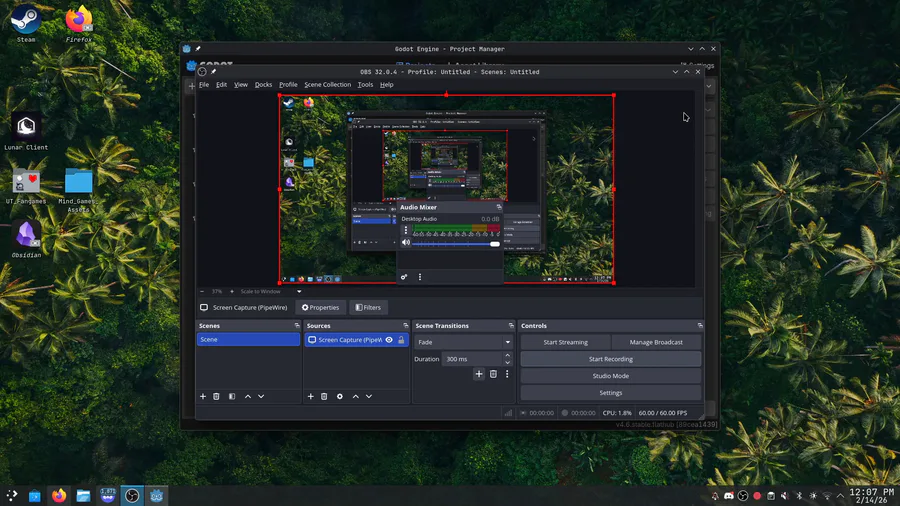Click Manage Broadcast

pyautogui.click(x=656, y=342)
